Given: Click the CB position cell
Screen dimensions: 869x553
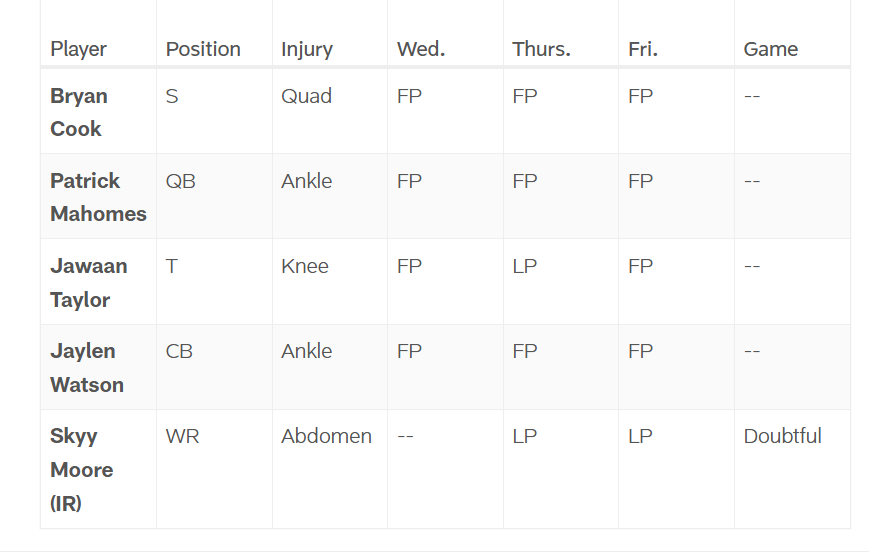Looking at the screenshot, I should click(180, 351).
